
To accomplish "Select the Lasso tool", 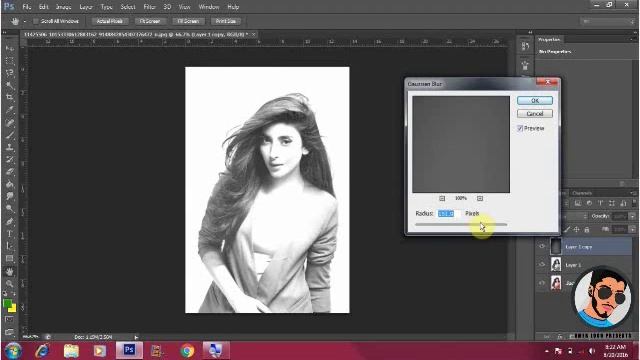I will point(10,73).
